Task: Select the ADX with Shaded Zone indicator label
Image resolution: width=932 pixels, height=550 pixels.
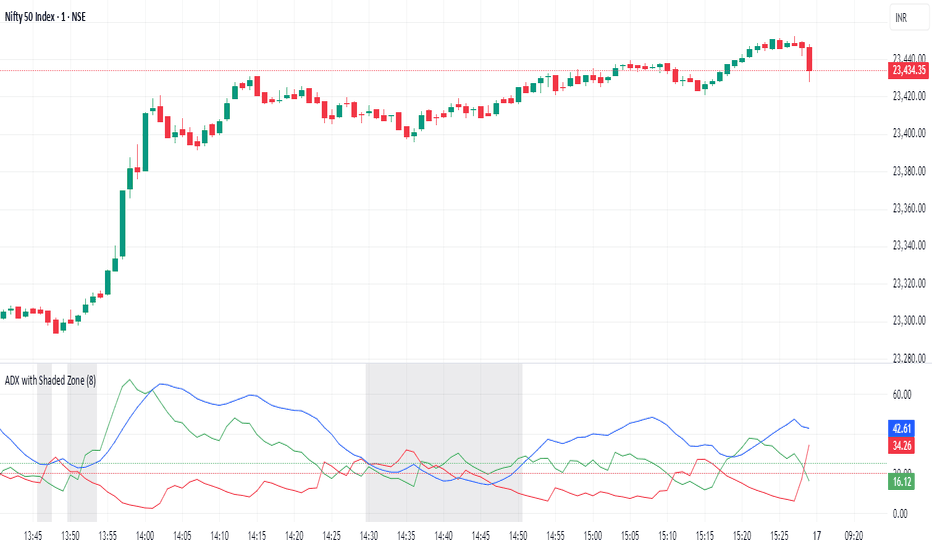Action: [x=51, y=381]
